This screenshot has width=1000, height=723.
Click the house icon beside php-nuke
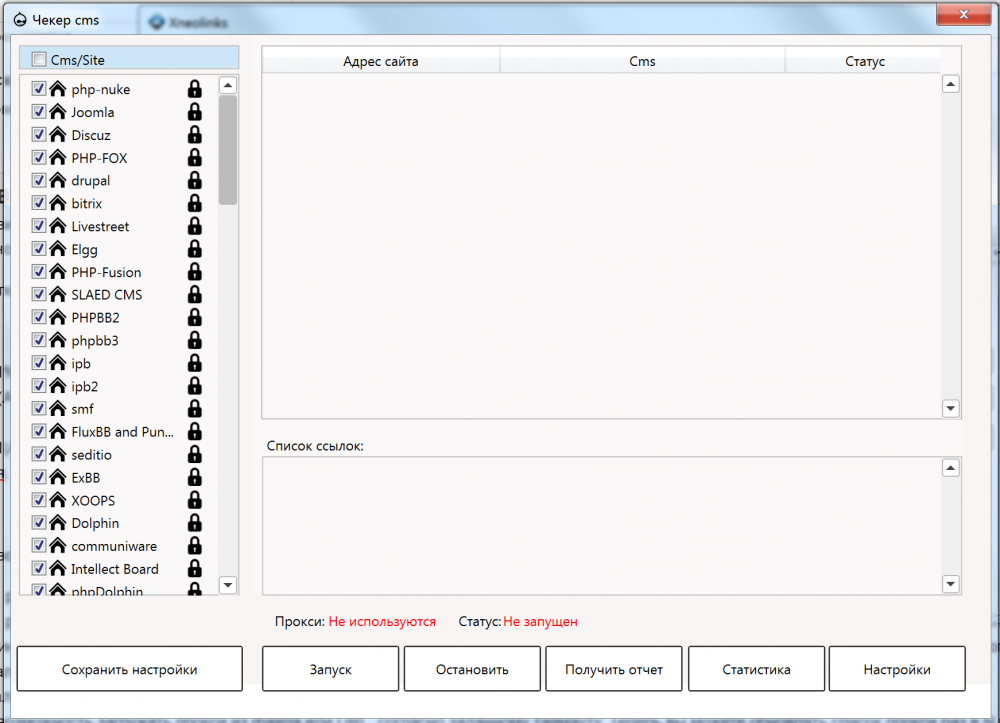coord(58,89)
